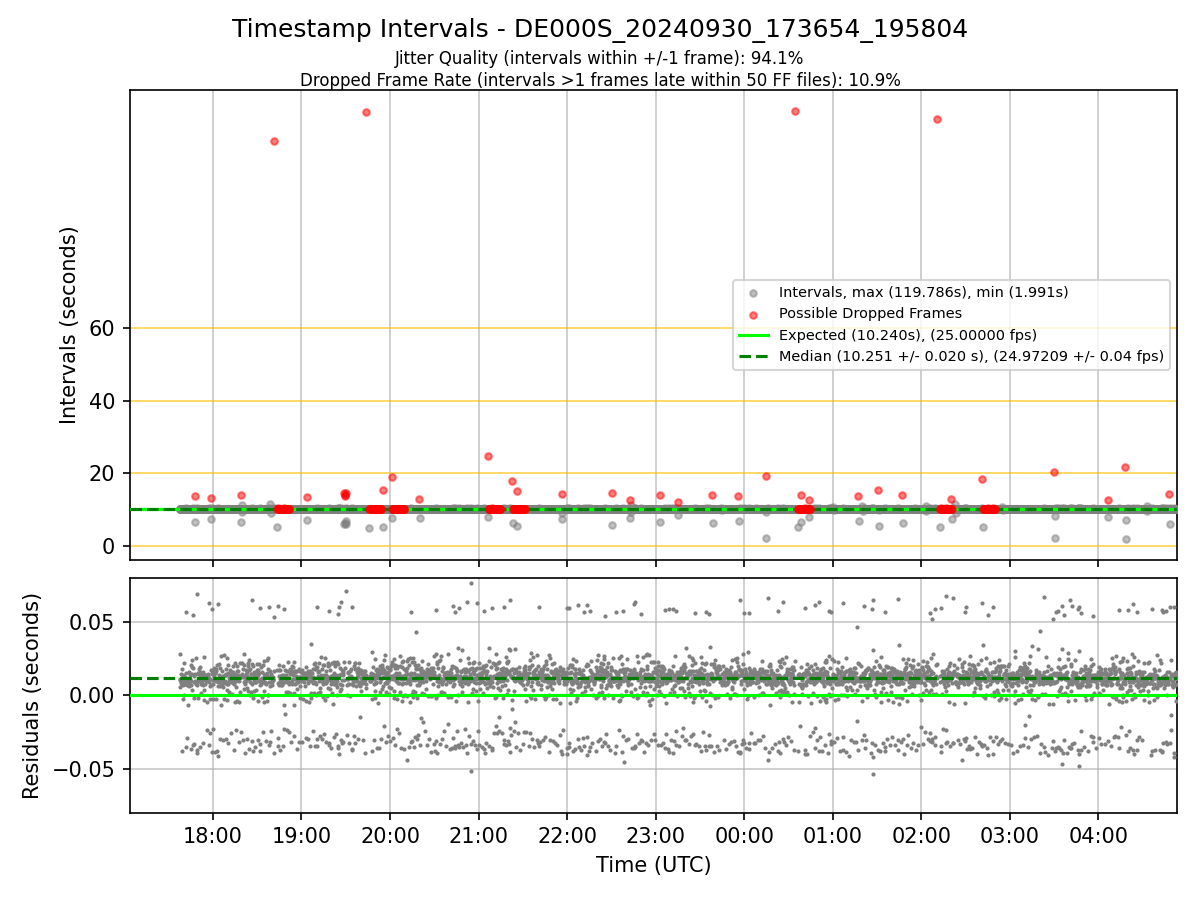Screen dimensions: 1200x900
Task: Select the 03:00 x-axis tick label
Action: (1009, 834)
